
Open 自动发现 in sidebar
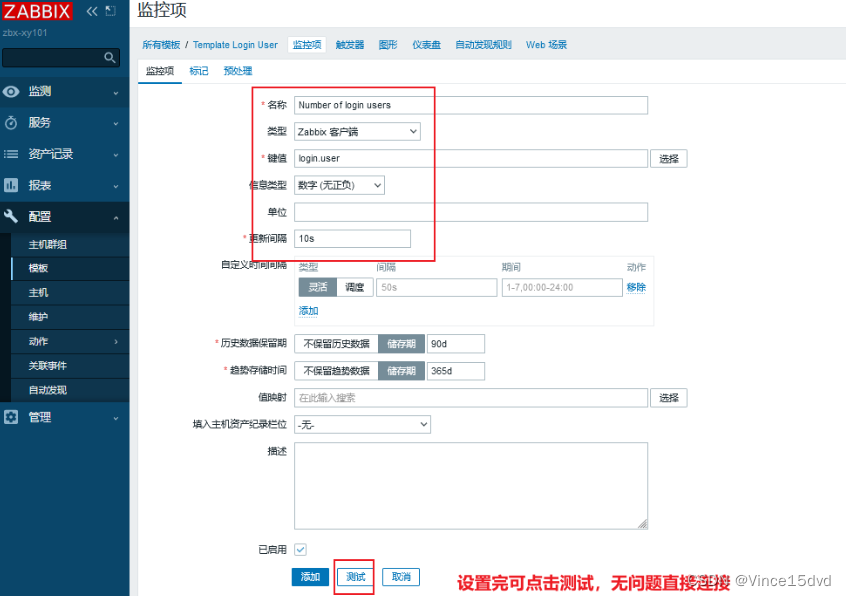pos(47,390)
